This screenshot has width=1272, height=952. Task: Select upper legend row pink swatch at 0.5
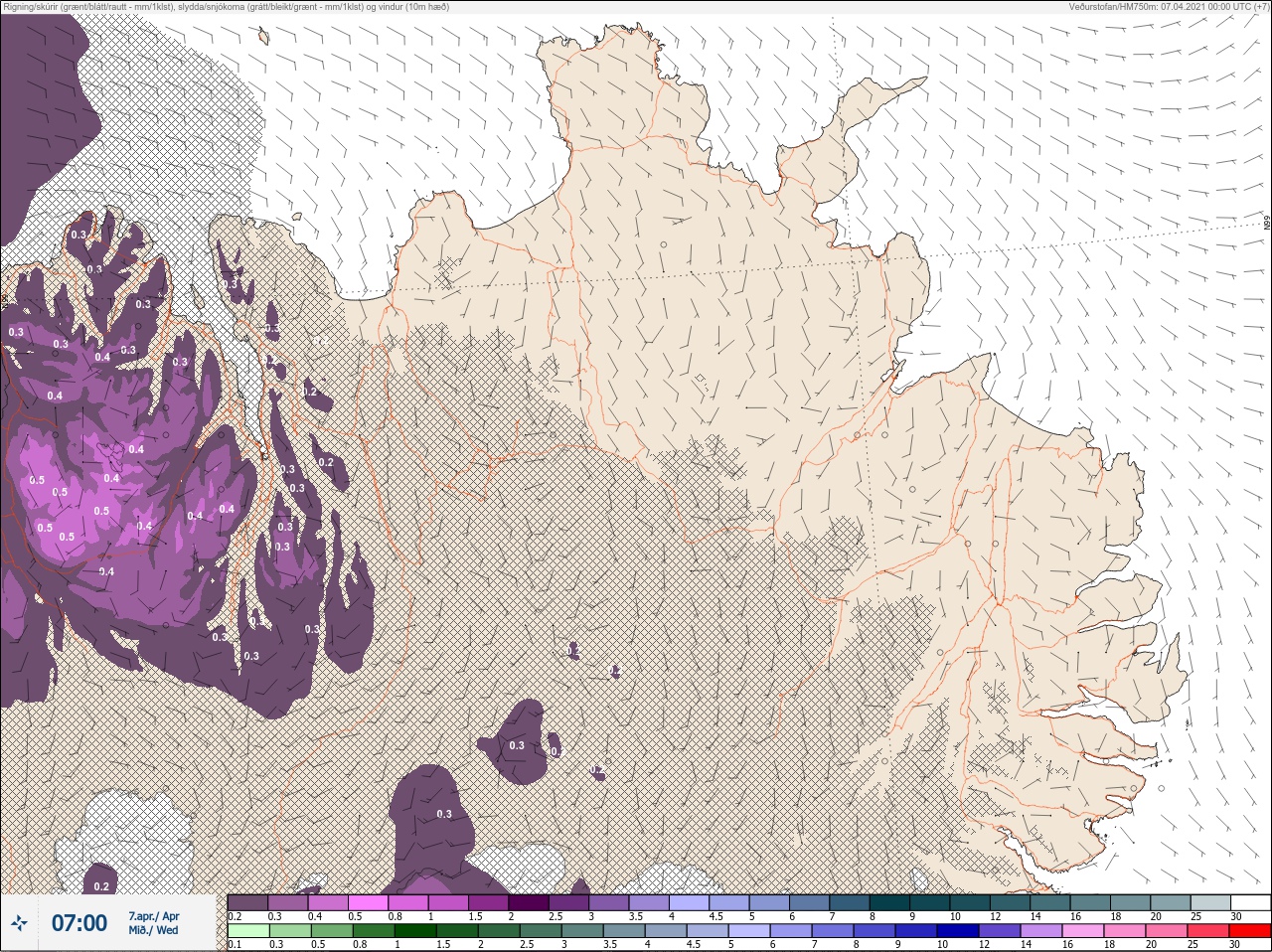coord(368,902)
